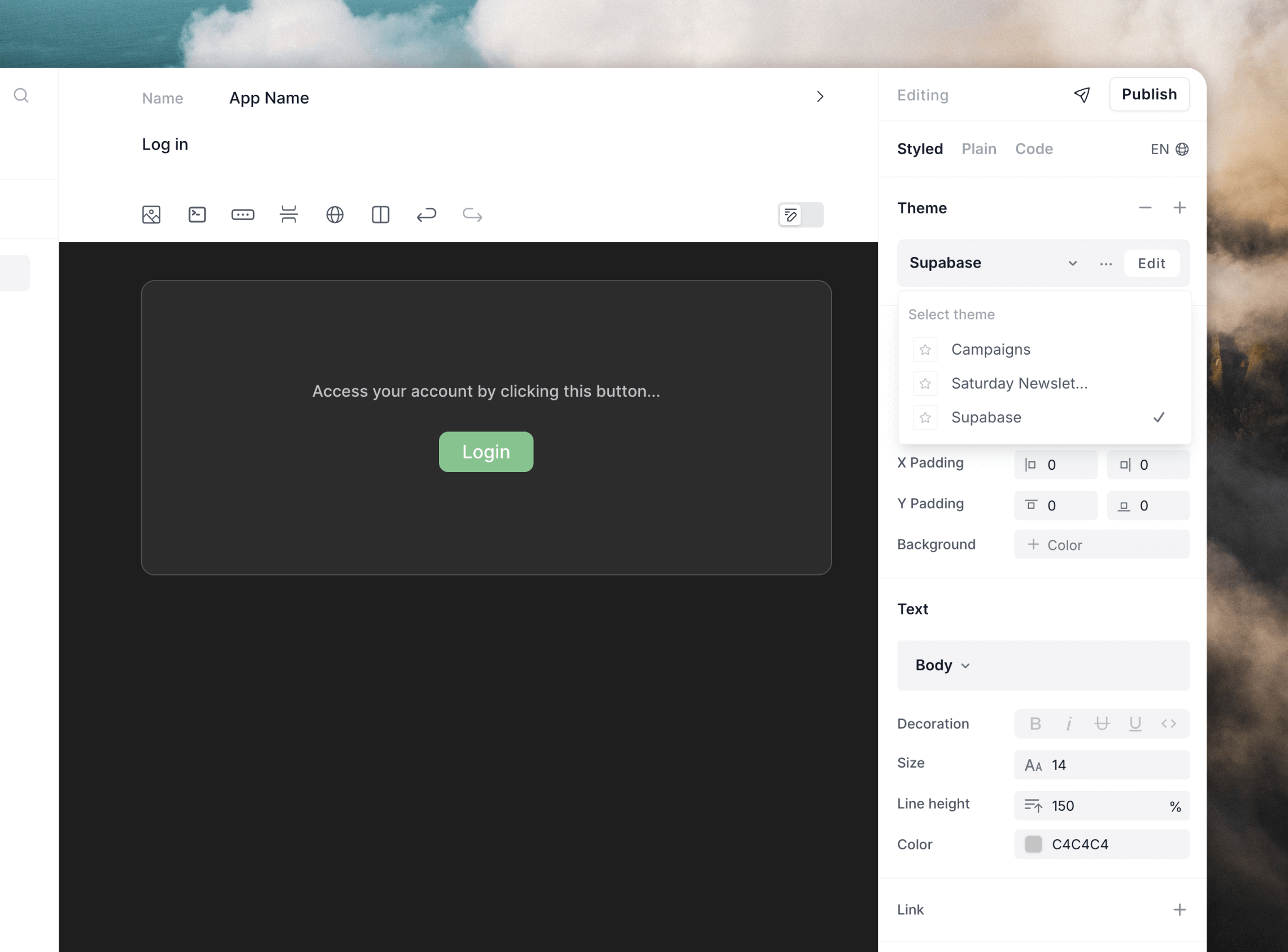1288x952 pixels.
Task: Click the App Name field
Action: (x=269, y=98)
